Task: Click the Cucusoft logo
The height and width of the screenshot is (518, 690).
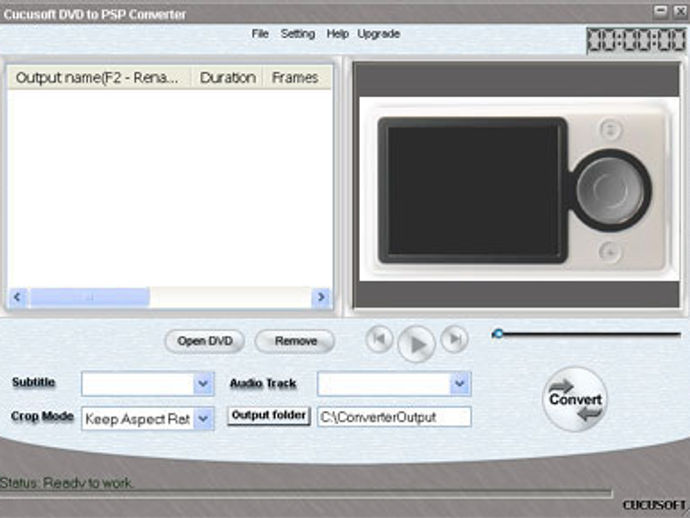Action: click(x=654, y=505)
